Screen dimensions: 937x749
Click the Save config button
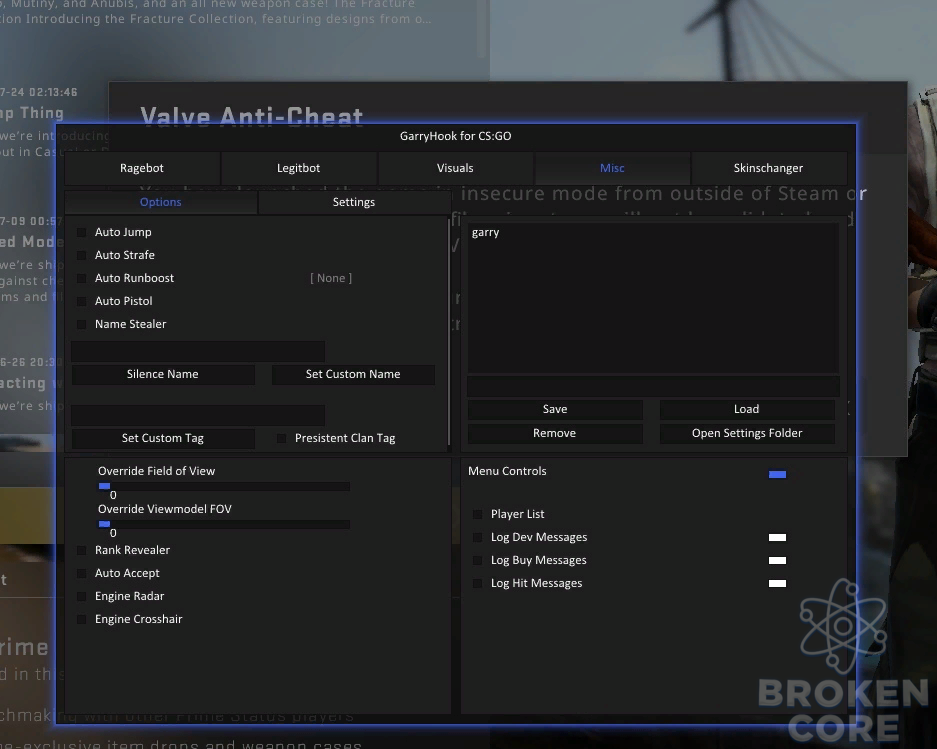pos(555,409)
